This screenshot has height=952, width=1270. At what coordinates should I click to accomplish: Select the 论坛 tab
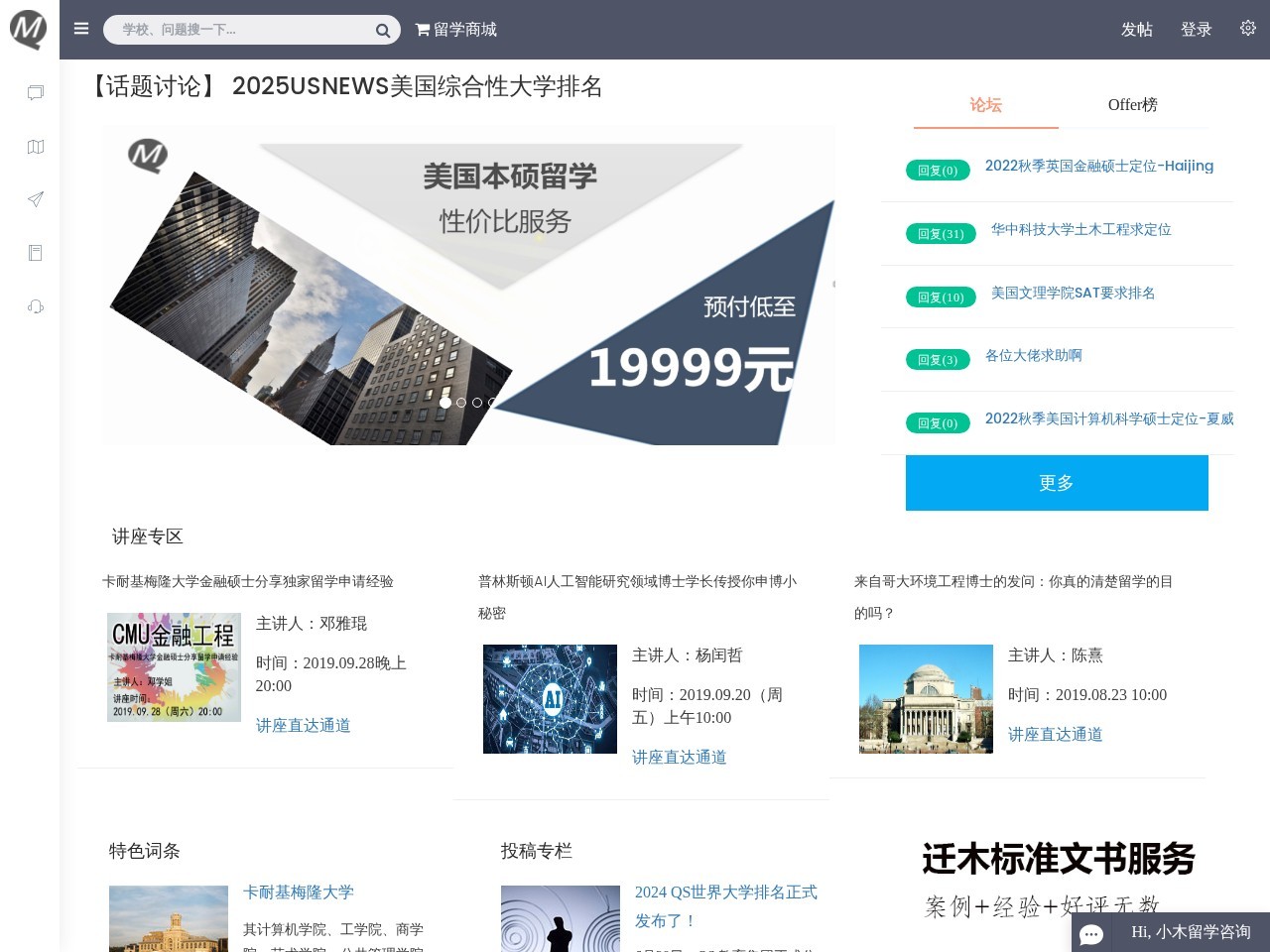(x=985, y=104)
